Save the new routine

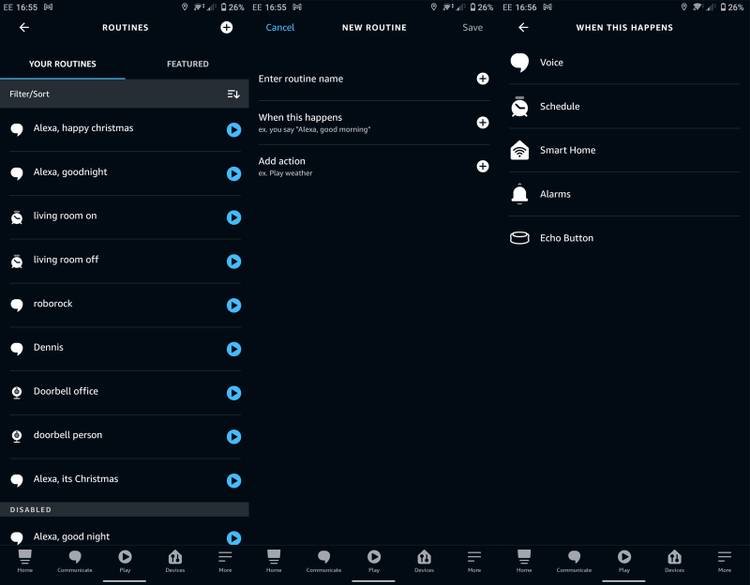(x=472, y=27)
